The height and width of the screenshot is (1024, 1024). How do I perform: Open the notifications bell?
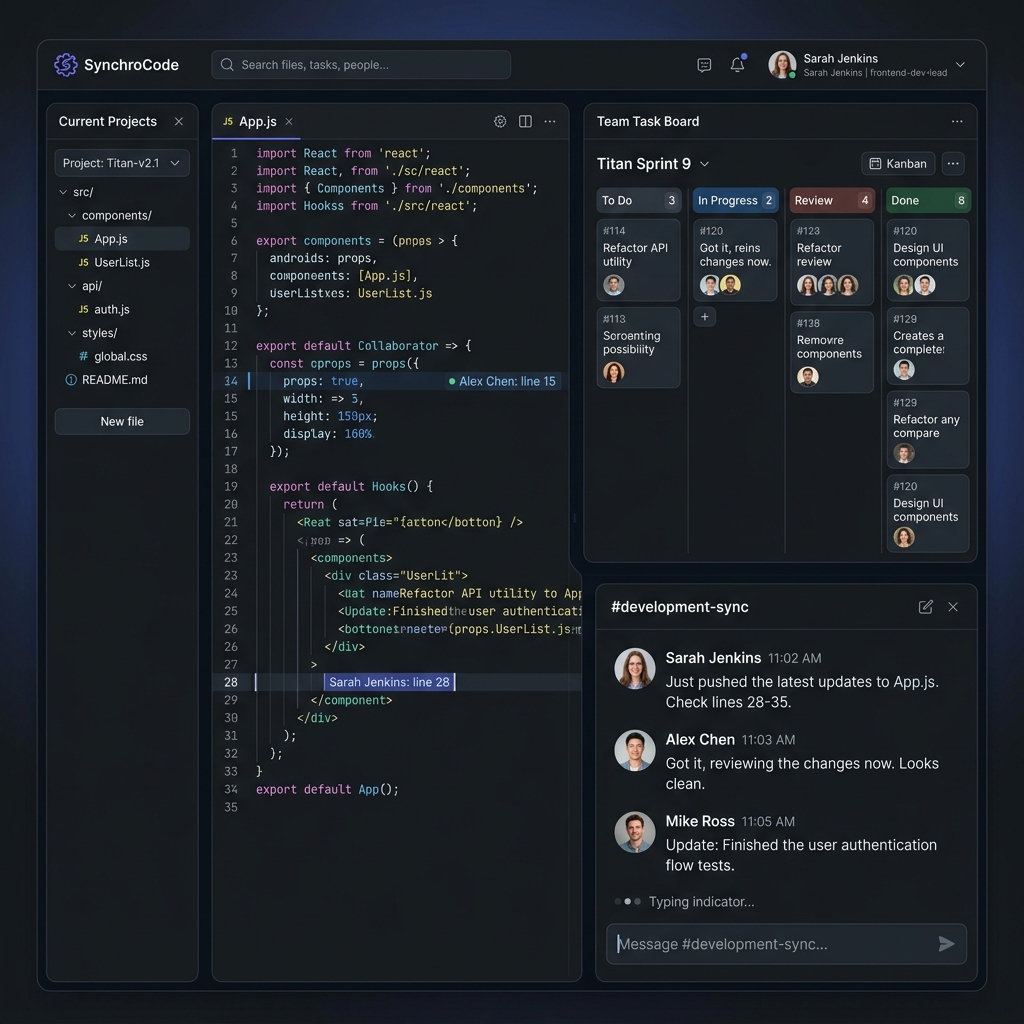click(x=737, y=64)
